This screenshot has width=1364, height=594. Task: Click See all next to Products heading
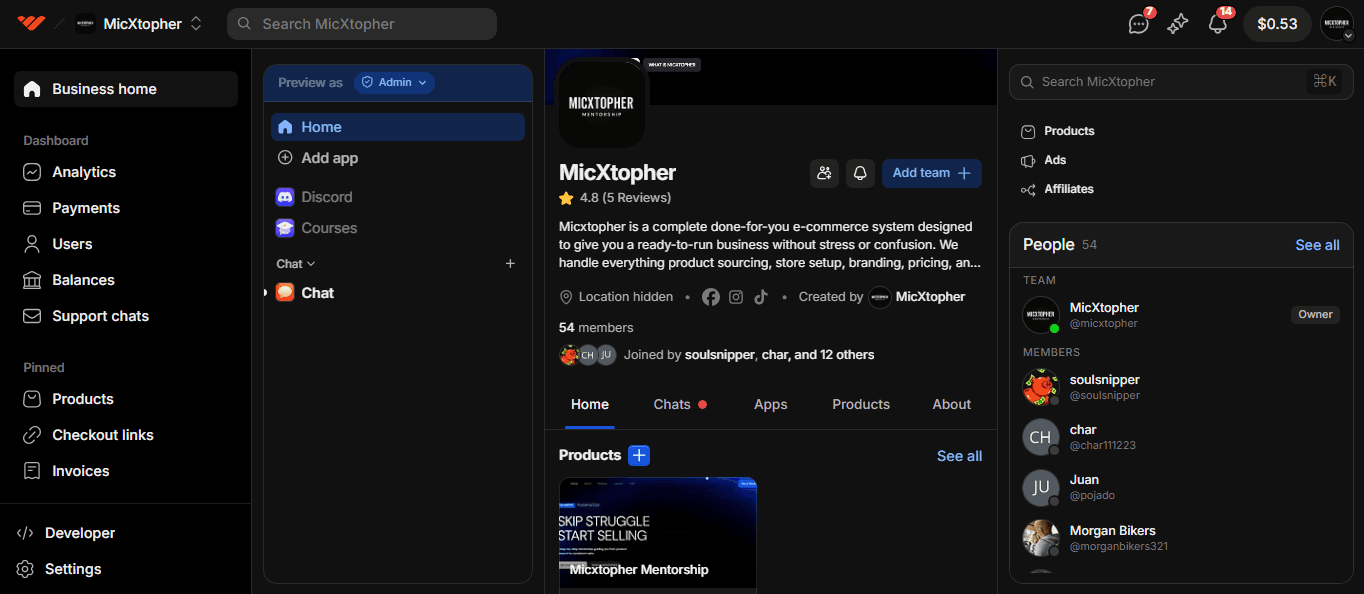pyautogui.click(x=959, y=456)
